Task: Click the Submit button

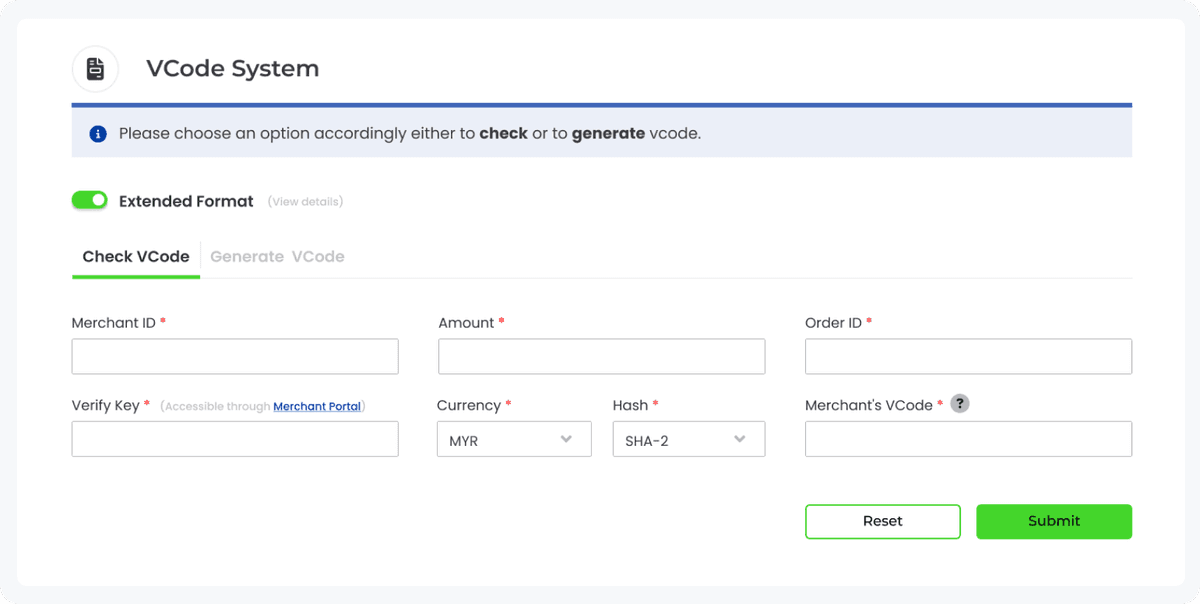Action: [x=1053, y=521]
